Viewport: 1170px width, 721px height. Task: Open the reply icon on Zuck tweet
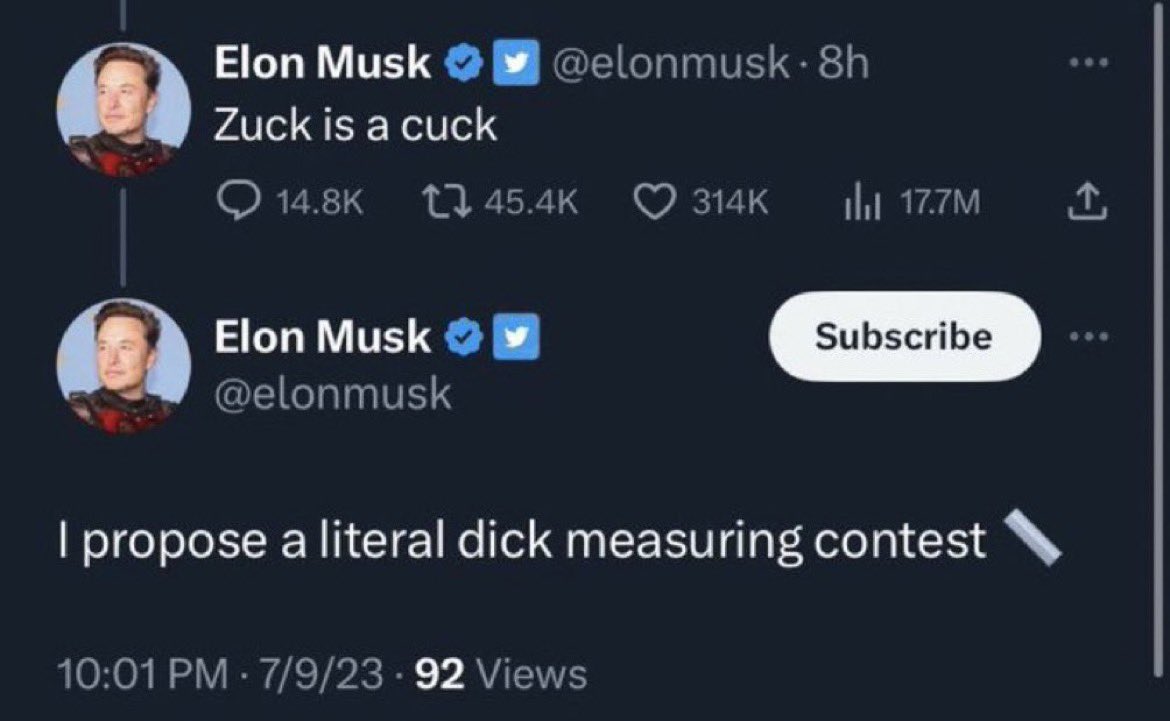coord(238,200)
